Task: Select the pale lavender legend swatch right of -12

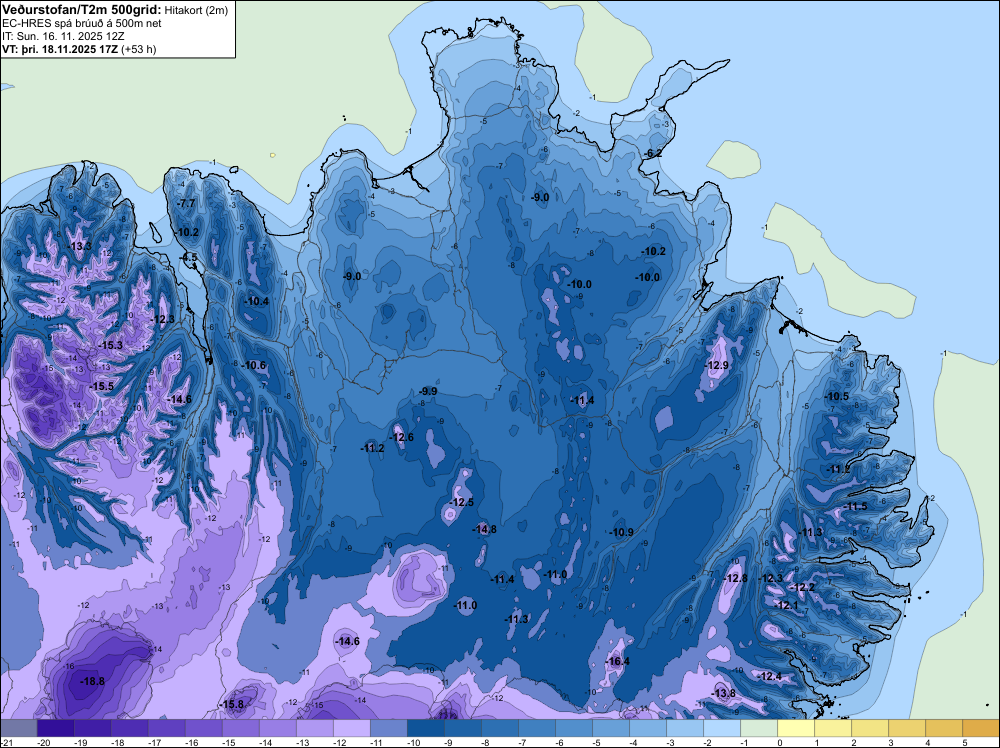Action: coord(351,728)
